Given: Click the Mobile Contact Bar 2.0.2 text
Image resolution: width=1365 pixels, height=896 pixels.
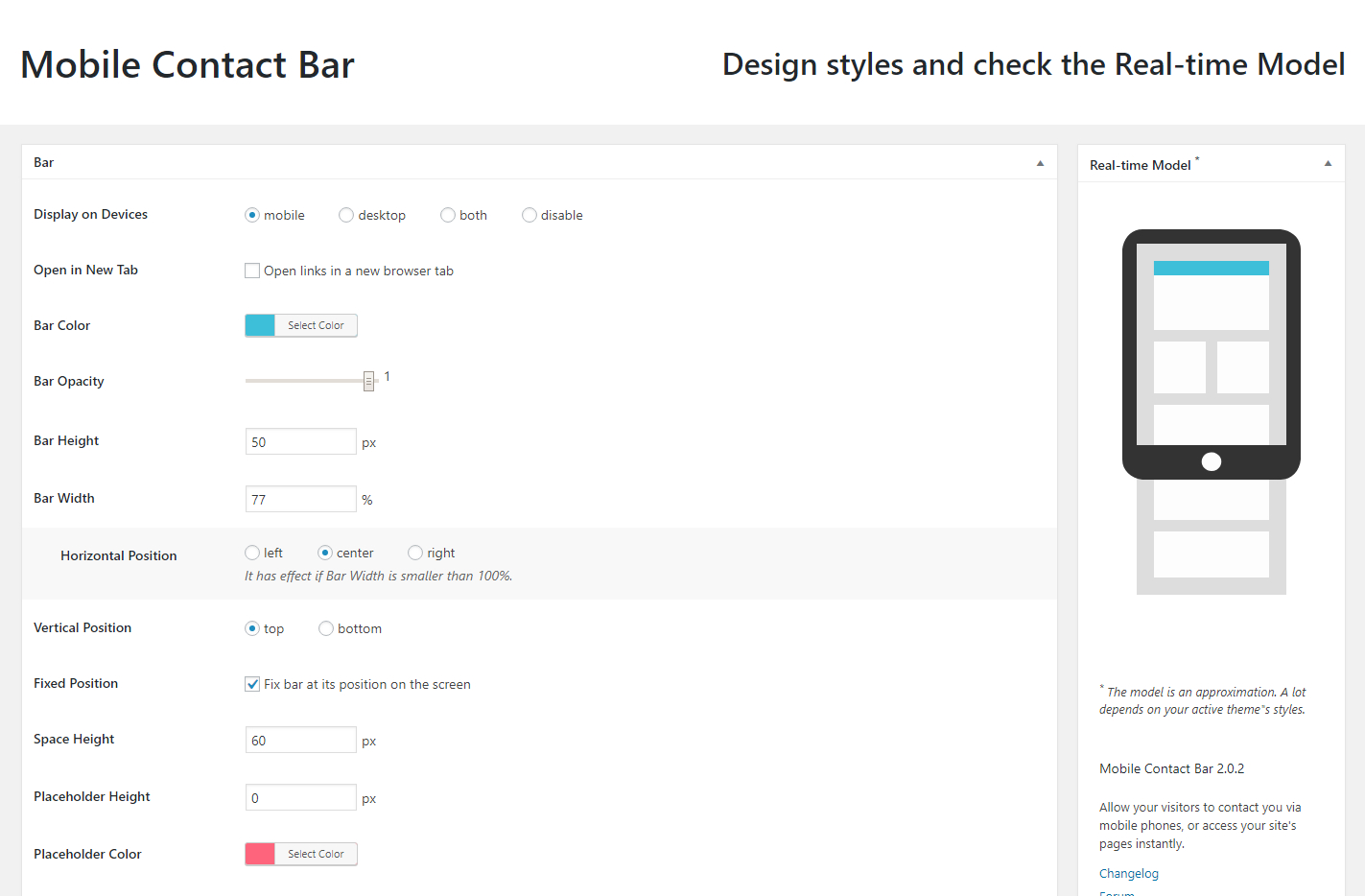Looking at the screenshot, I should point(1172,768).
